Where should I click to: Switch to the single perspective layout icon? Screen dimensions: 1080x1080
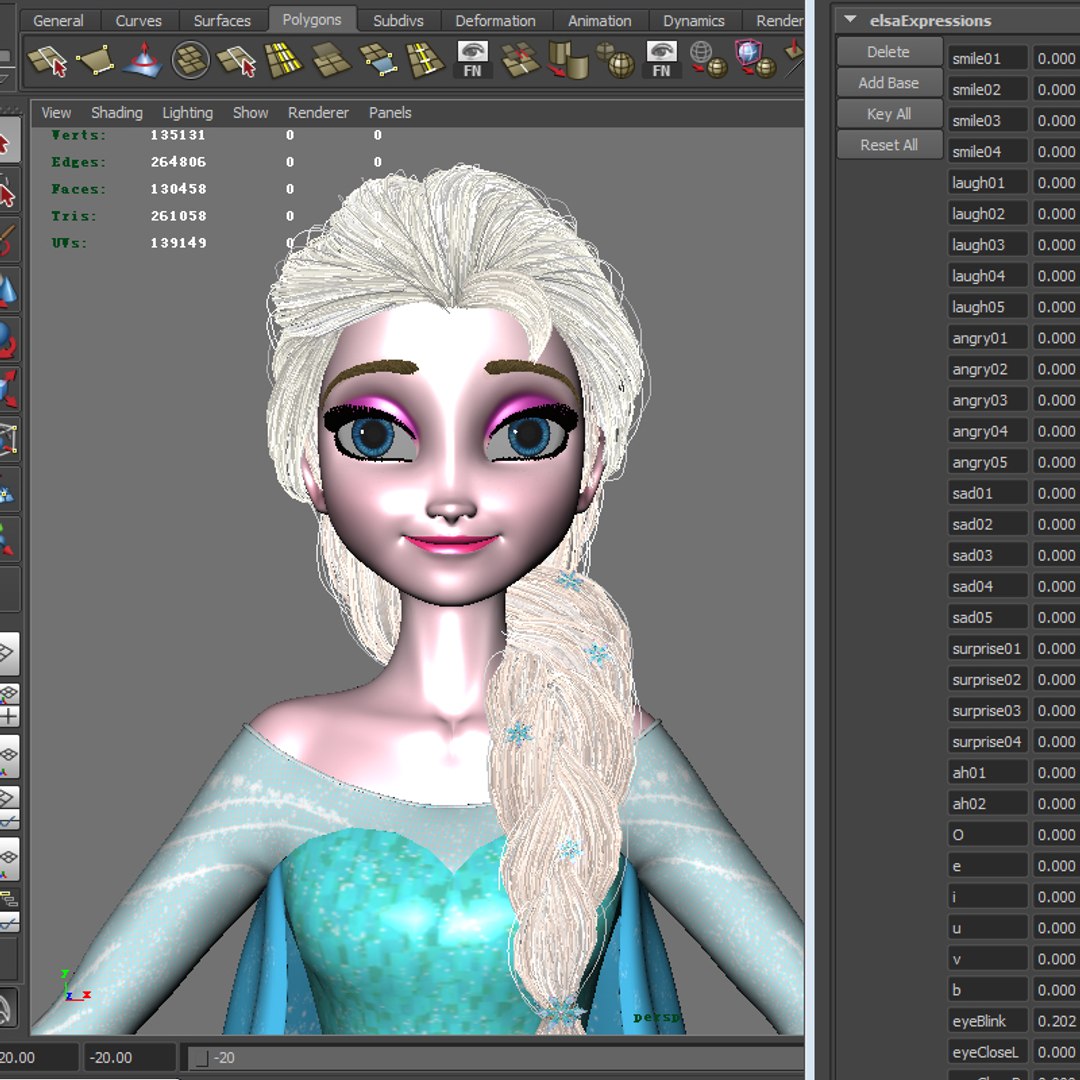(8, 652)
